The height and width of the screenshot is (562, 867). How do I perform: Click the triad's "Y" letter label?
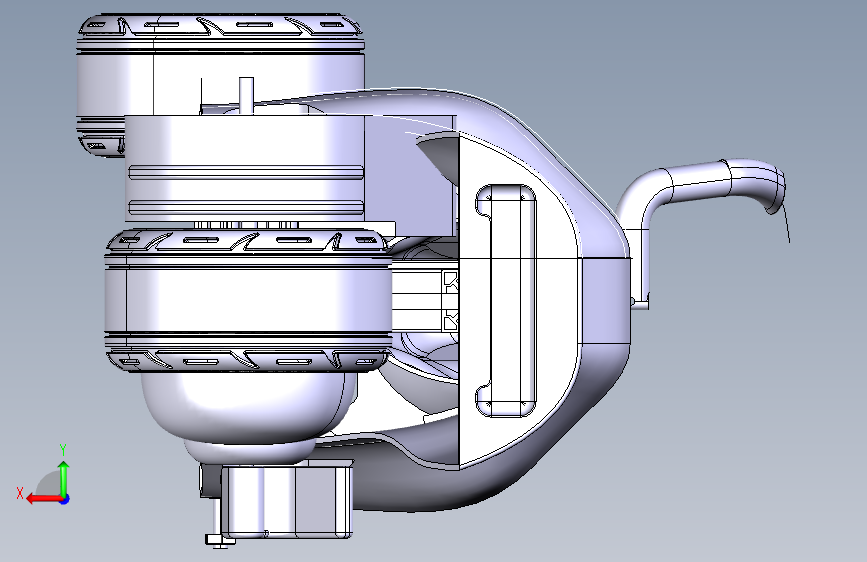64,450
